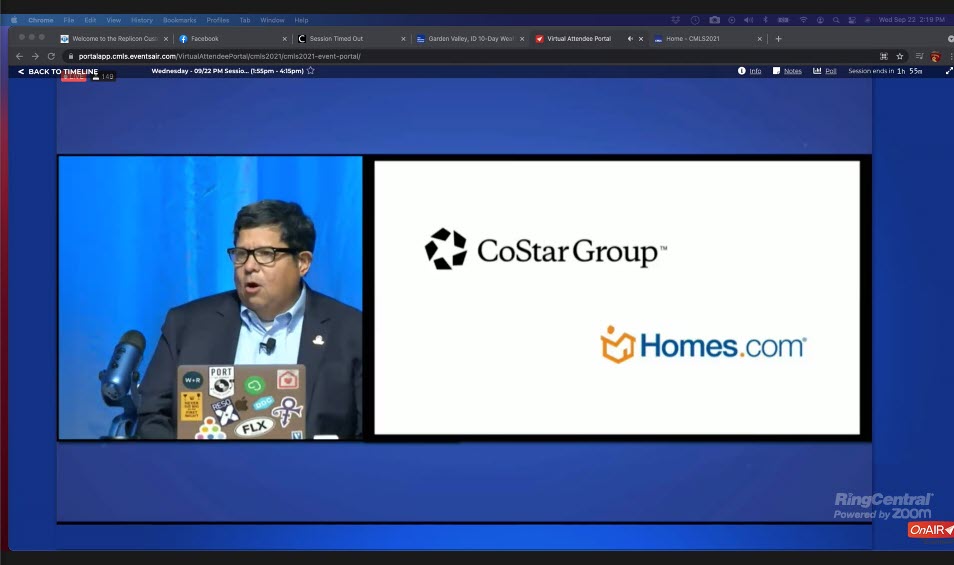This screenshot has height=565, width=954.
Task: Click the session title text
Action: (228, 71)
